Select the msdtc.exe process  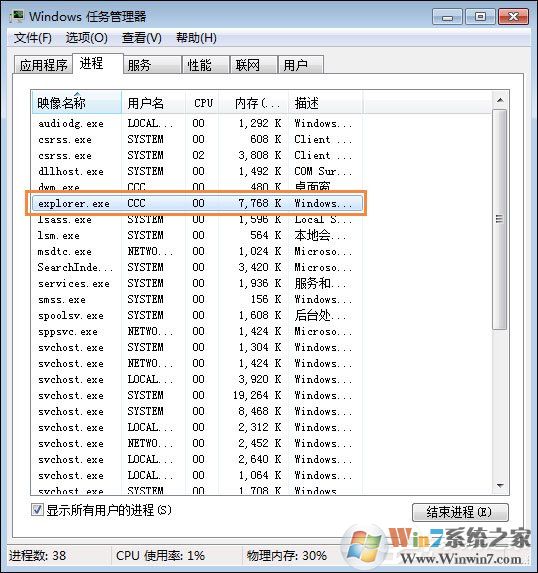[197, 252]
